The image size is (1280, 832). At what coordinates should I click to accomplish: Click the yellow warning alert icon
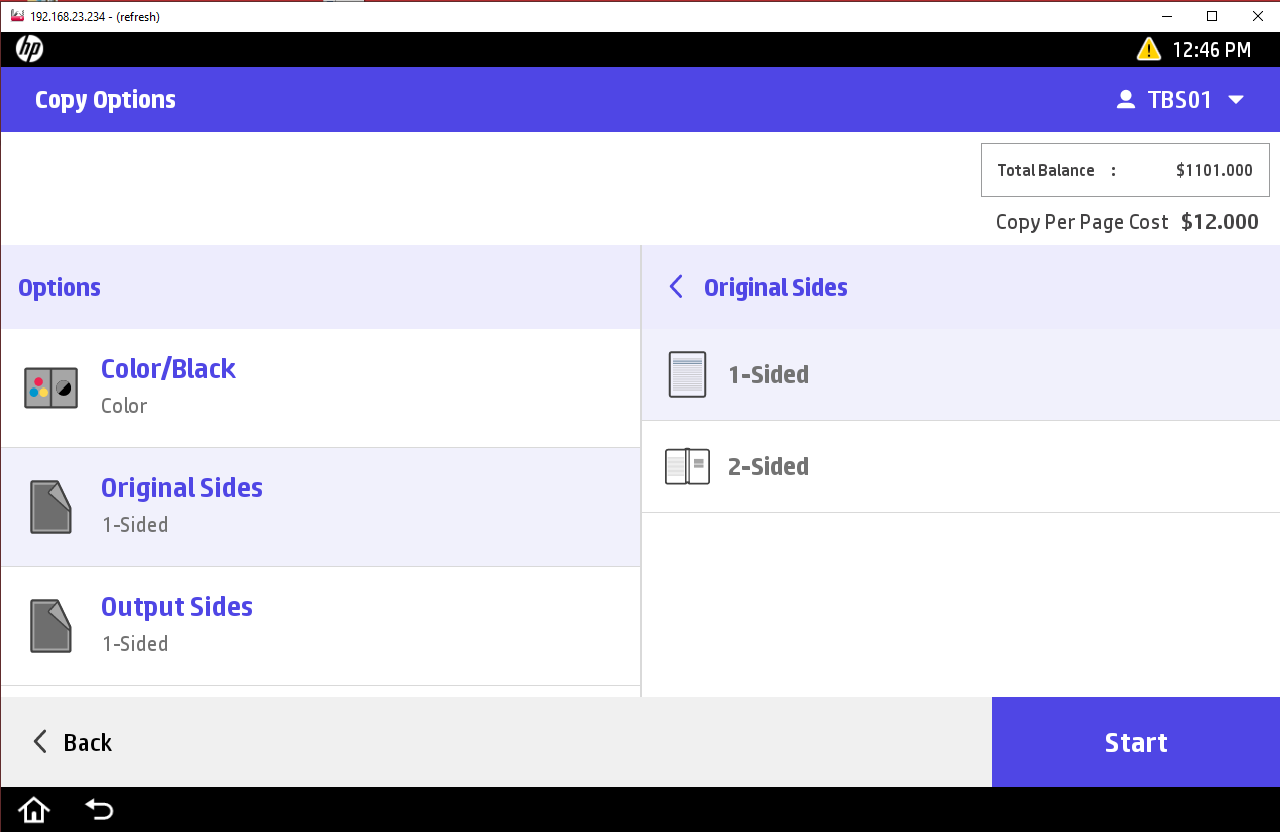coord(1148,49)
